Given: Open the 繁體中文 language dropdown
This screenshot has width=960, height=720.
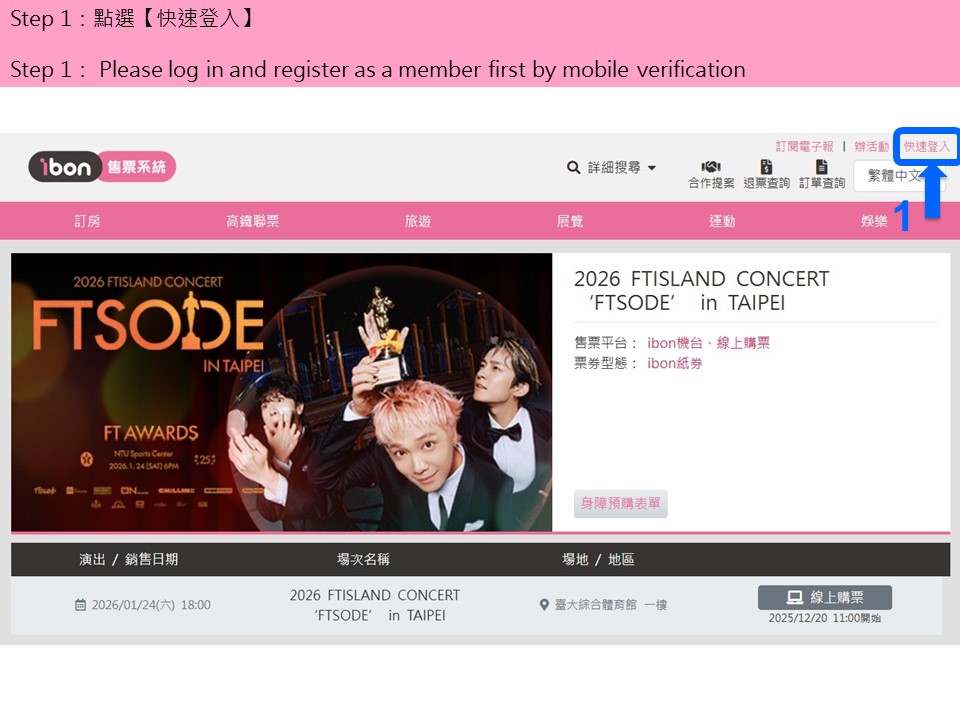Looking at the screenshot, I should pos(899,176).
